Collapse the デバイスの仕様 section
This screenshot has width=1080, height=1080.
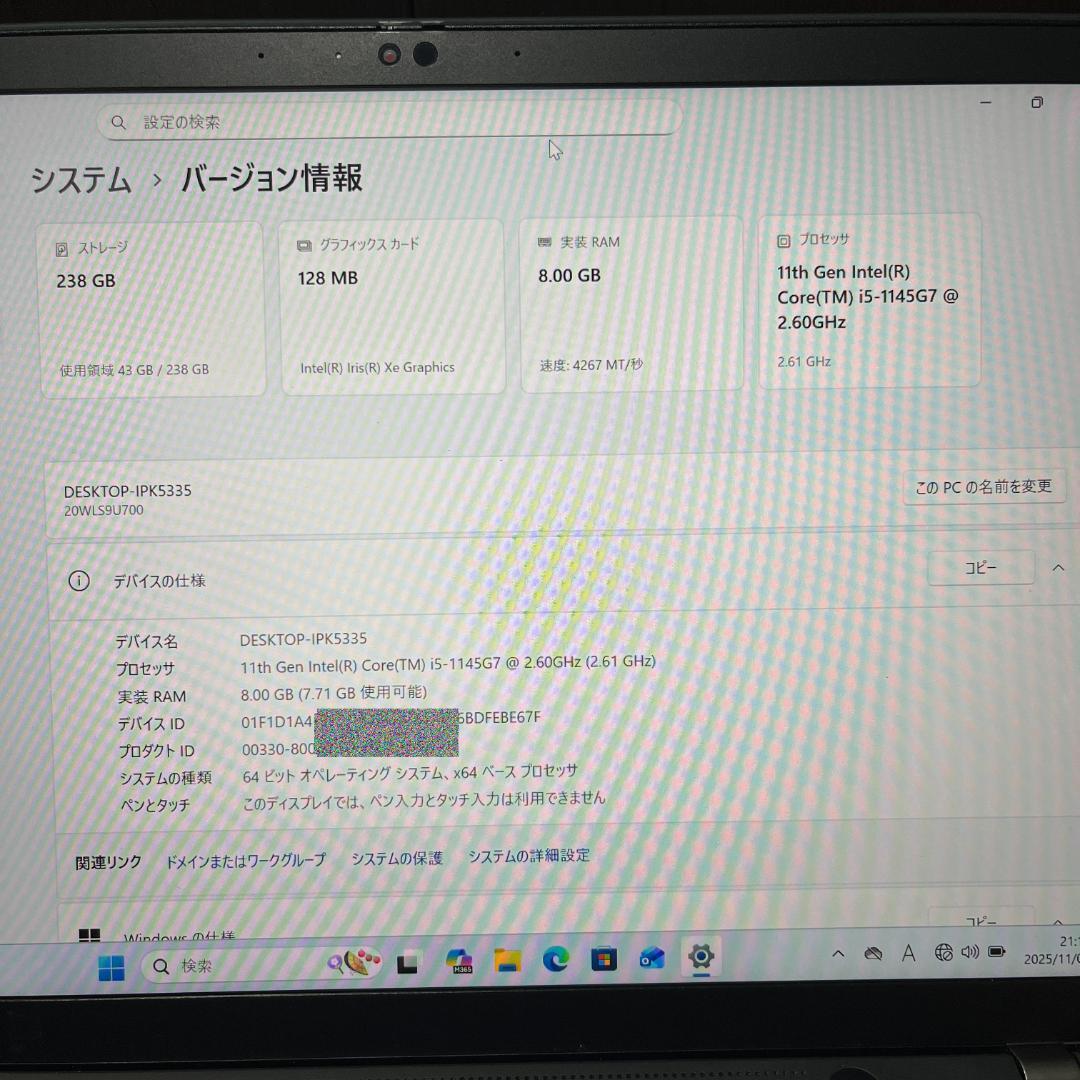coord(1057,567)
